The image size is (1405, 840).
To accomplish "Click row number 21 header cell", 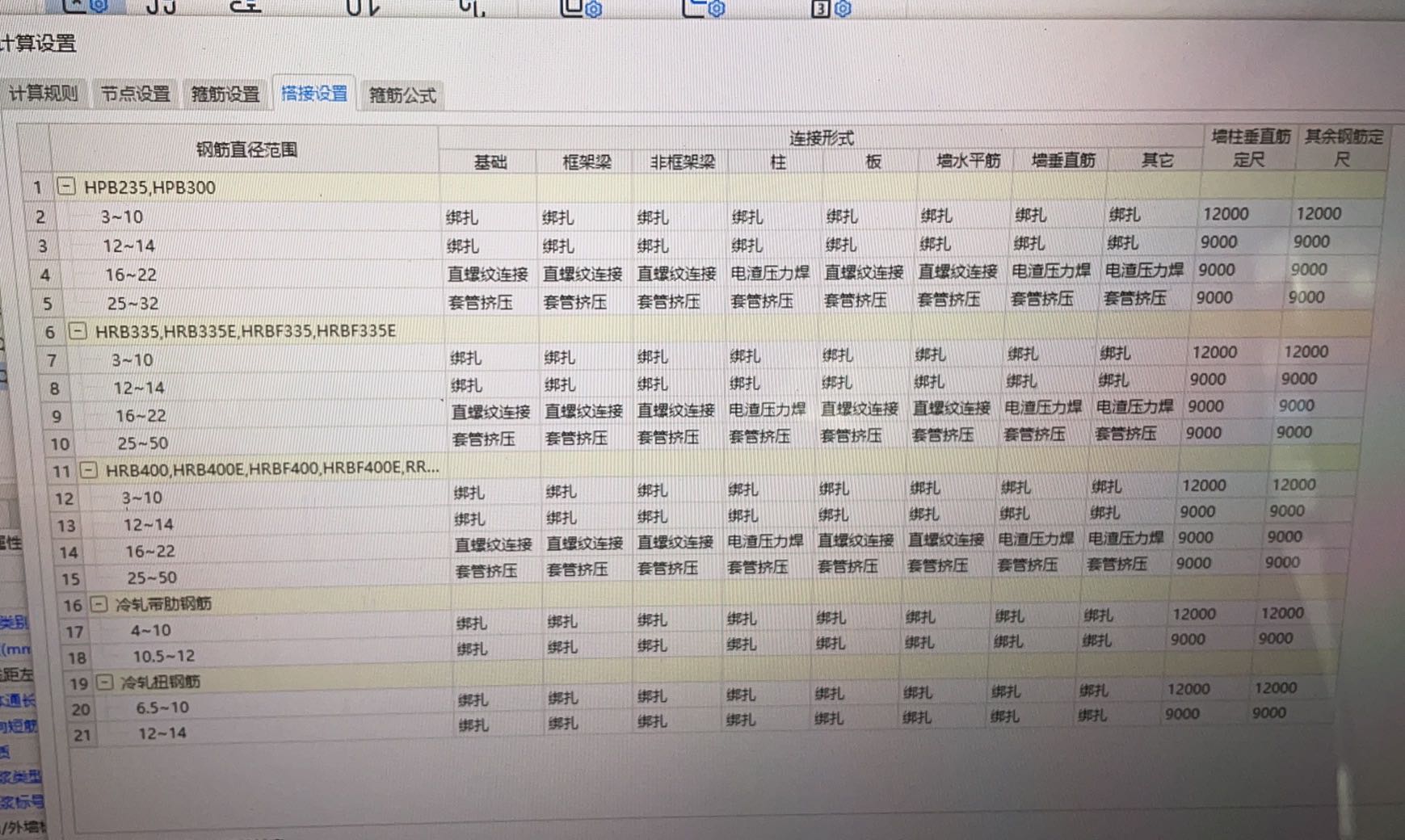I will click(x=82, y=735).
